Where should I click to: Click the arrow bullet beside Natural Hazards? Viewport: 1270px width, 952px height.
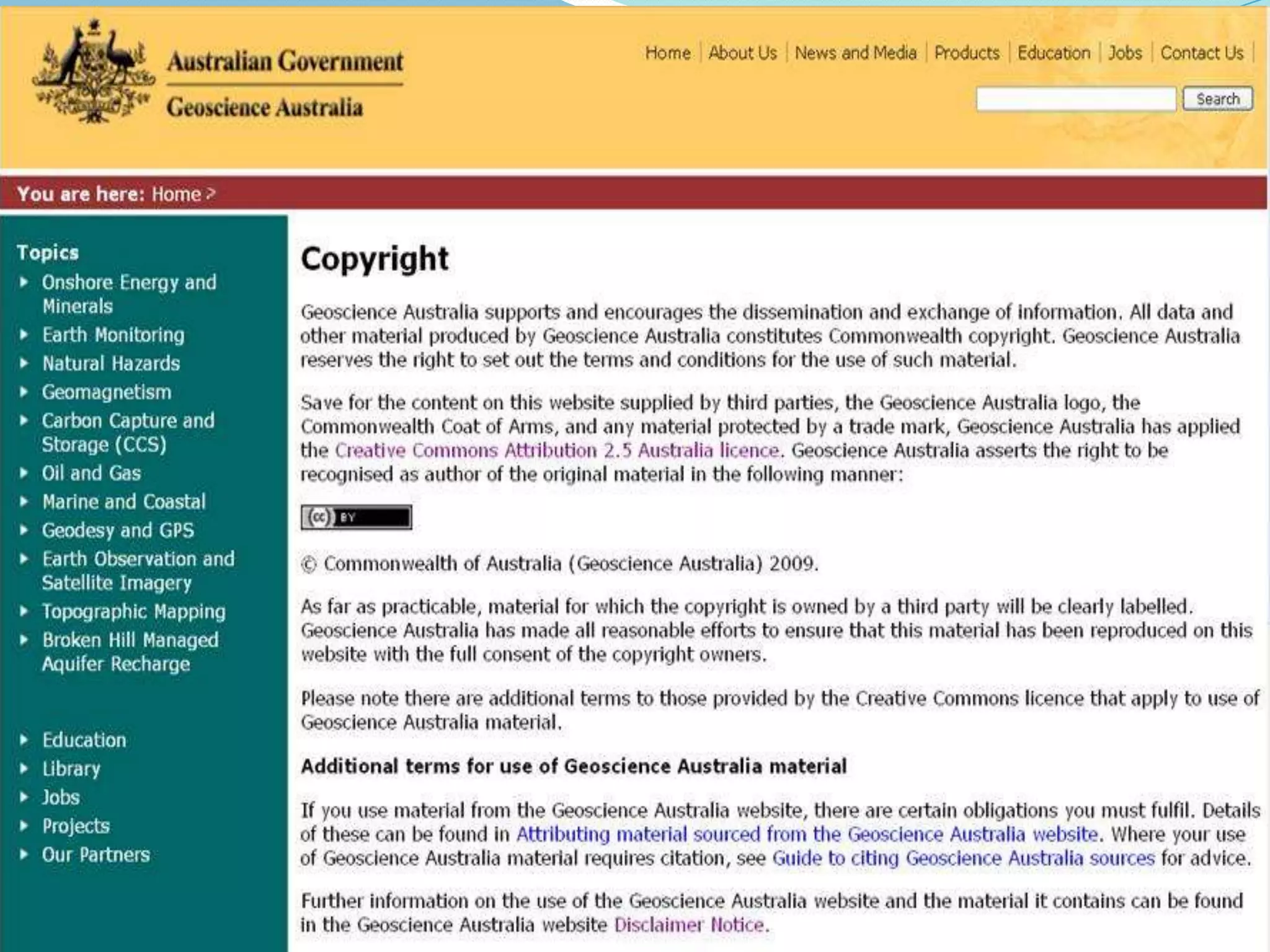pyautogui.click(x=24, y=363)
